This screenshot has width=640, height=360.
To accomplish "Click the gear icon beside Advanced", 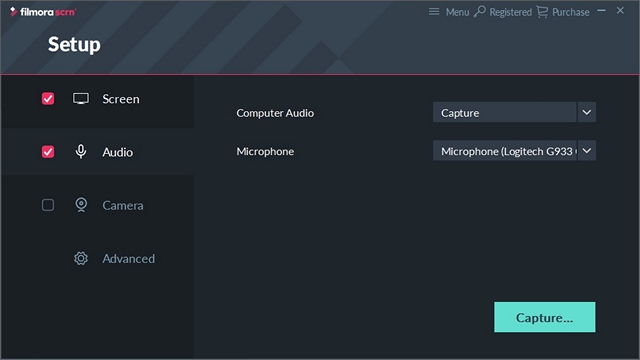I will click(81, 258).
